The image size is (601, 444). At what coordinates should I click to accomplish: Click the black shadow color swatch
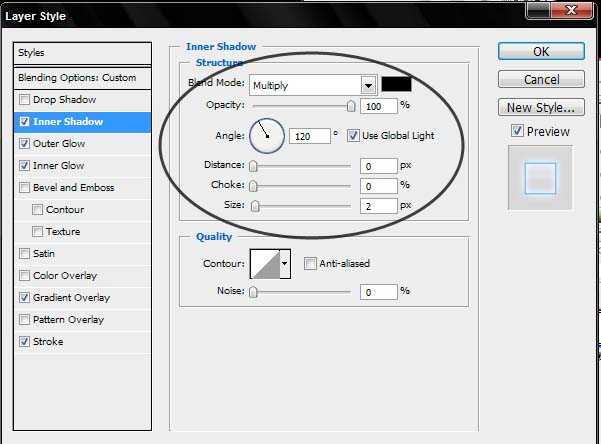pos(396,84)
